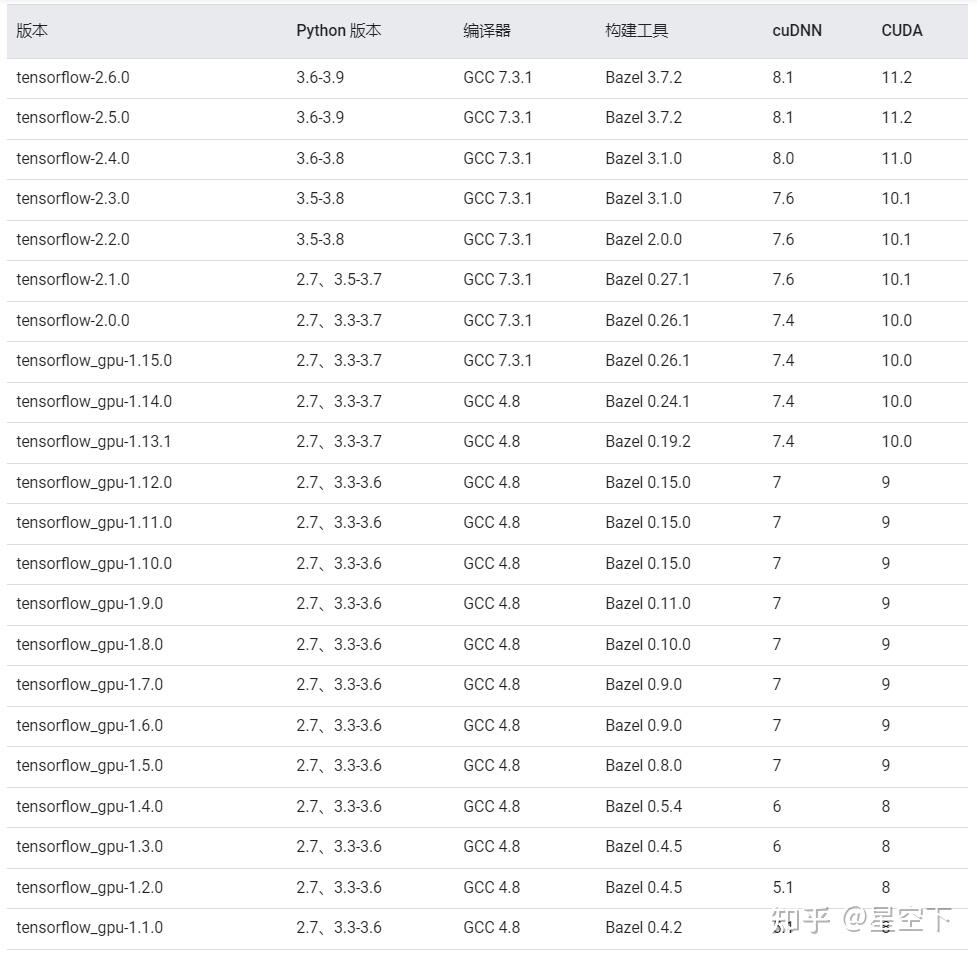Select the tensorflow_gpu-1.14.0 cell
The height and width of the screenshot is (959, 977).
click(x=94, y=402)
